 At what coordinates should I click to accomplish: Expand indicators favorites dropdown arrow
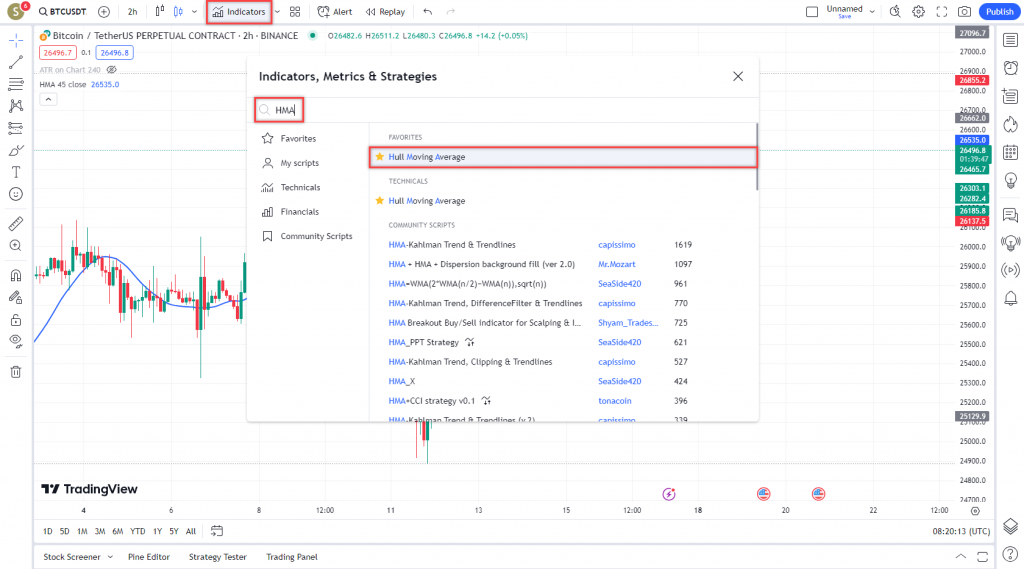[278, 12]
